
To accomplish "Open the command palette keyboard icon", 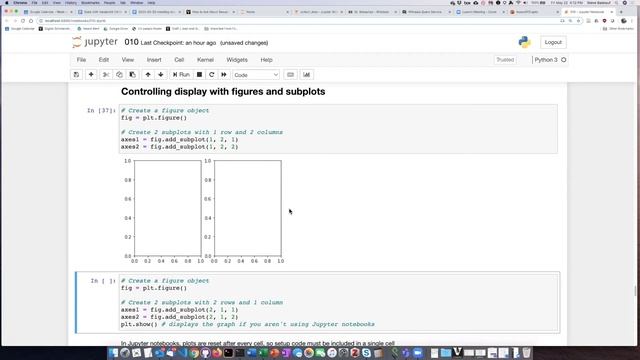I will 290,75.
